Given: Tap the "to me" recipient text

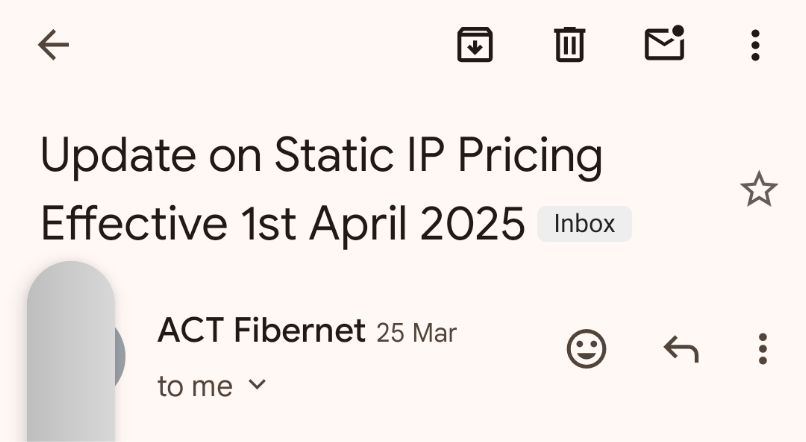Looking at the screenshot, I should (195, 386).
